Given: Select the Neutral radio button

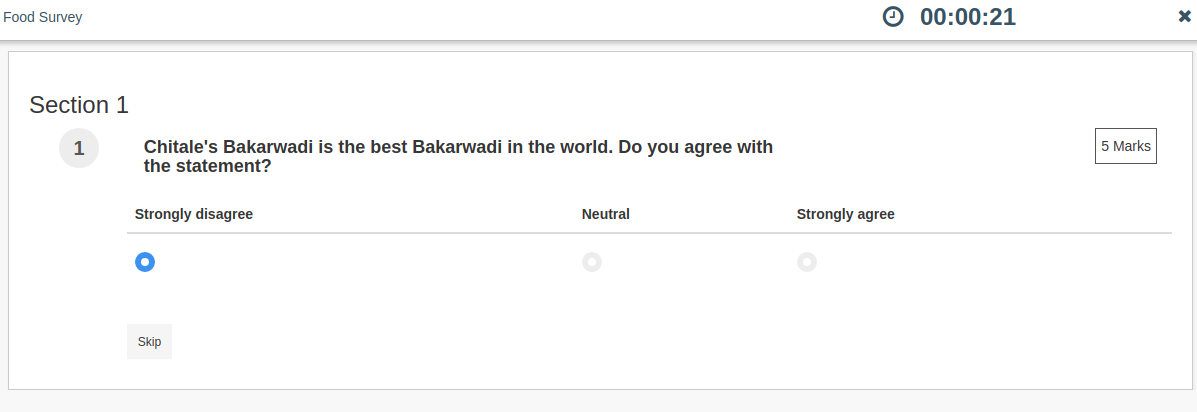Looking at the screenshot, I should click(592, 262).
